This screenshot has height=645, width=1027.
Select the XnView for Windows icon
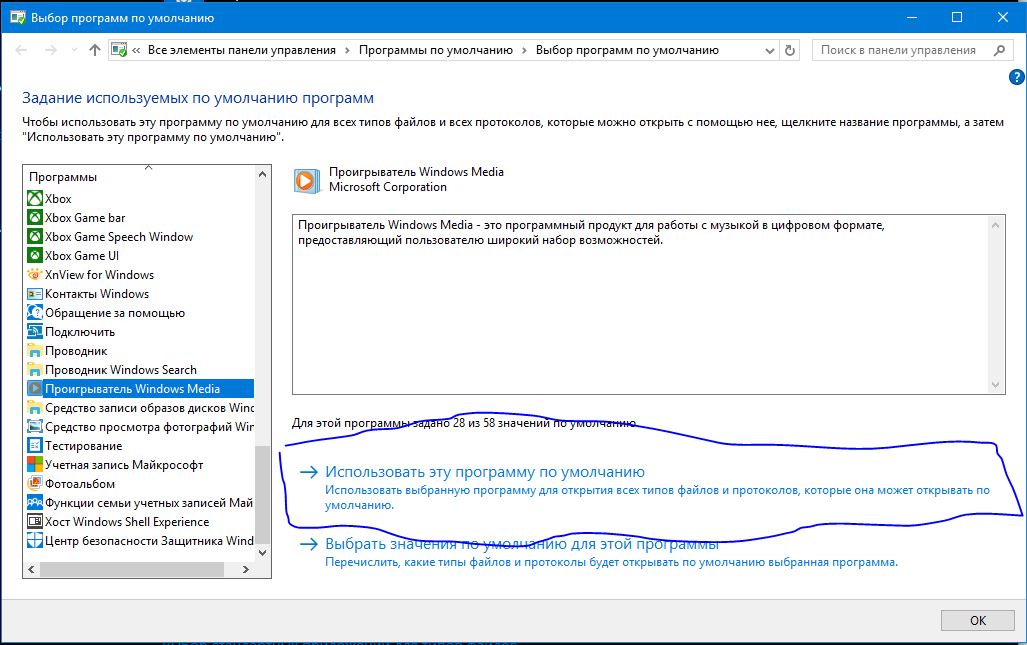pos(35,275)
